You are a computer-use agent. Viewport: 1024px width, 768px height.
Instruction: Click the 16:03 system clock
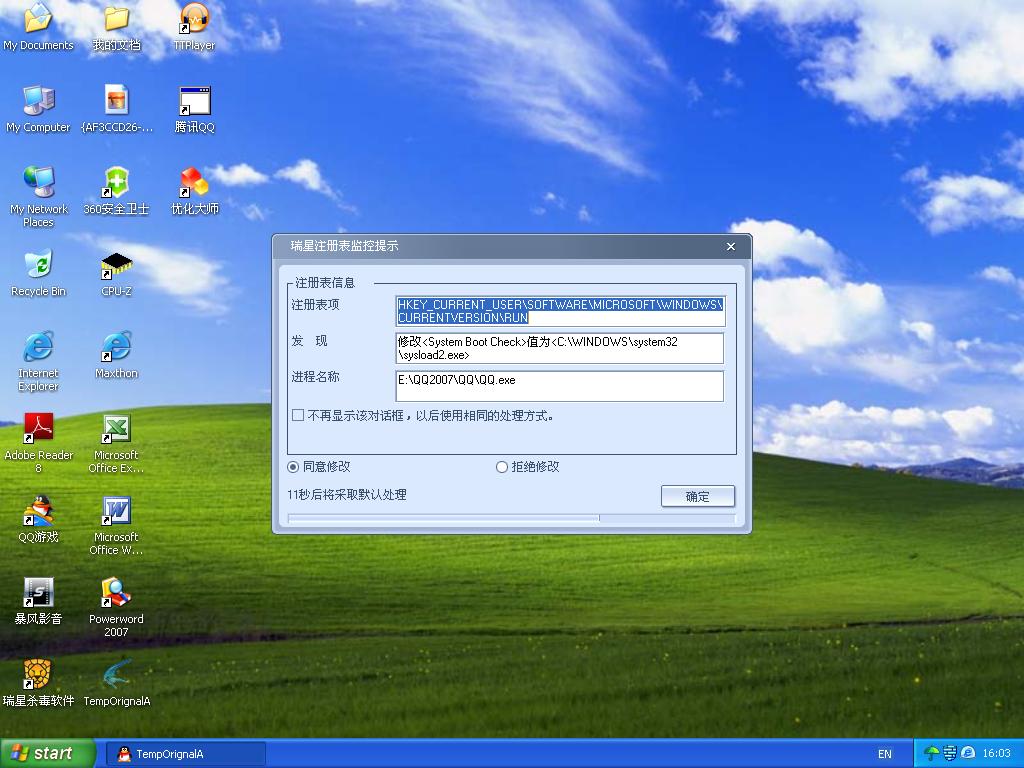click(997, 754)
